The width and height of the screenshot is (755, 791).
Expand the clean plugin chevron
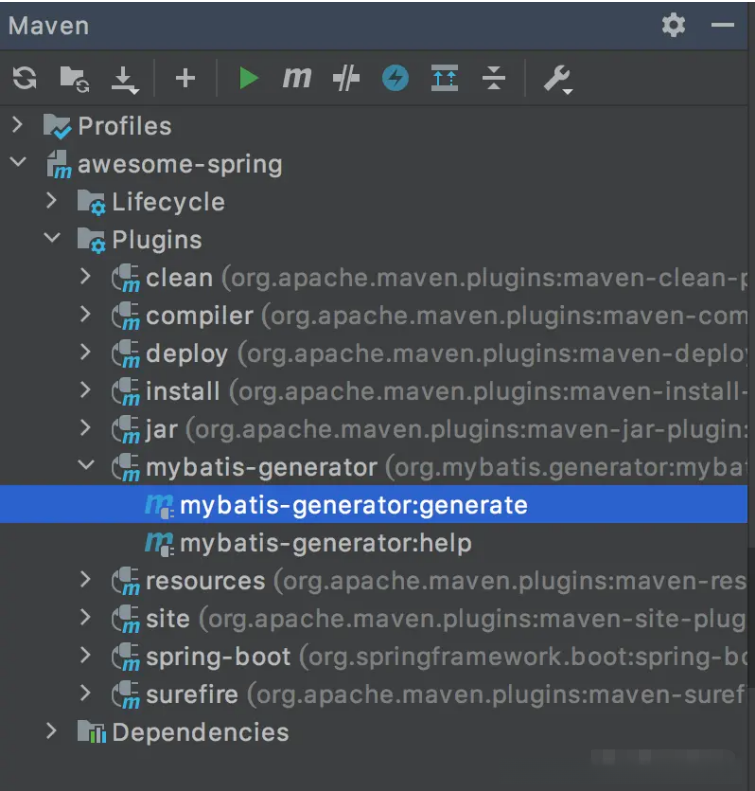tap(86, 276)
